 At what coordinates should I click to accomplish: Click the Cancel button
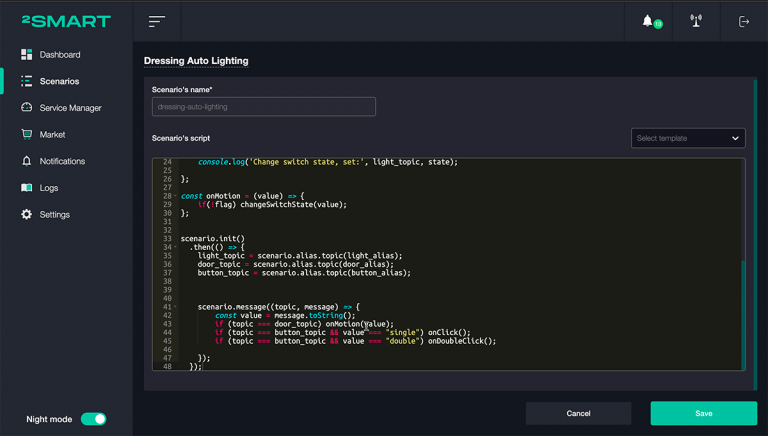tap(578, 413)
